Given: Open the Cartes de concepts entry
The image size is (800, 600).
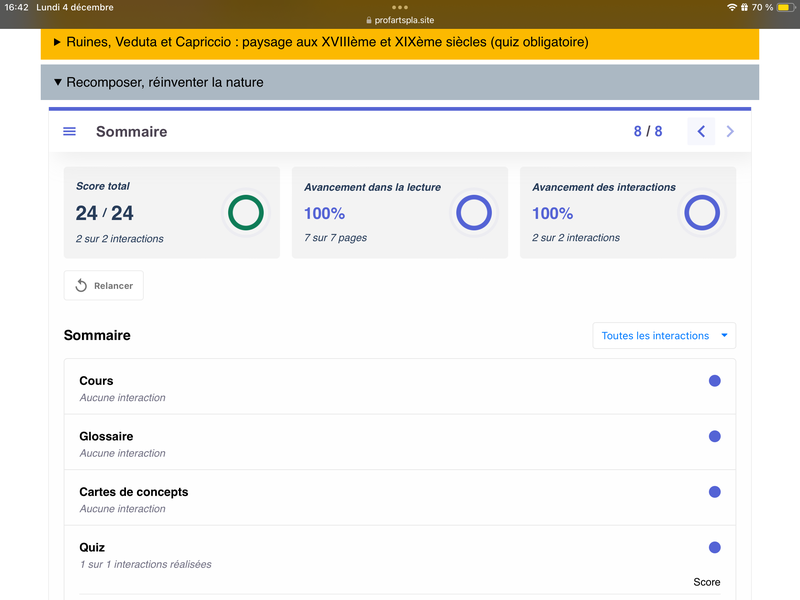Looking at the screenshot, I should coord(133,492).
